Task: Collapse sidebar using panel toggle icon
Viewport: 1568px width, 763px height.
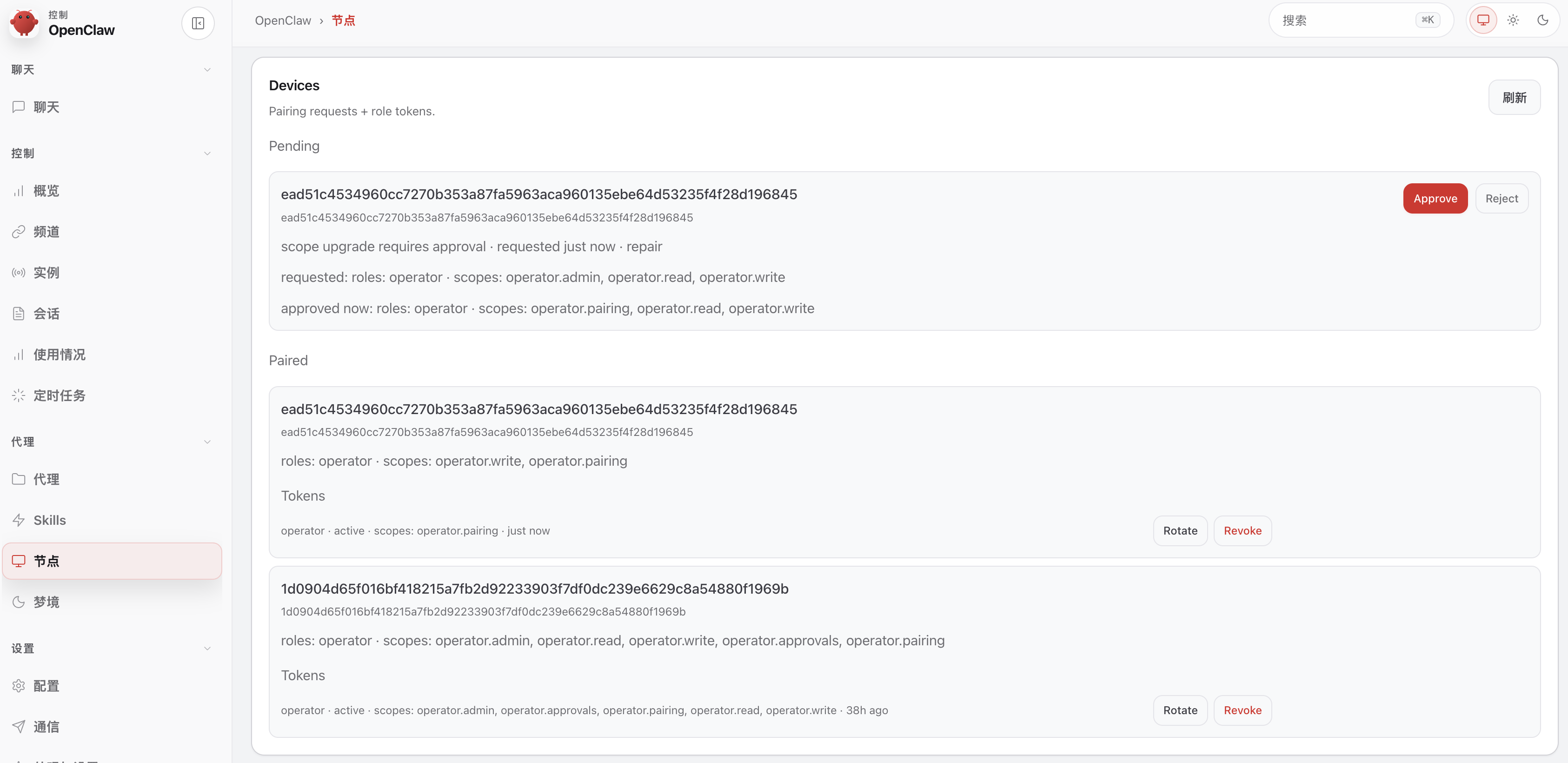Action: [x=198, y=23]
